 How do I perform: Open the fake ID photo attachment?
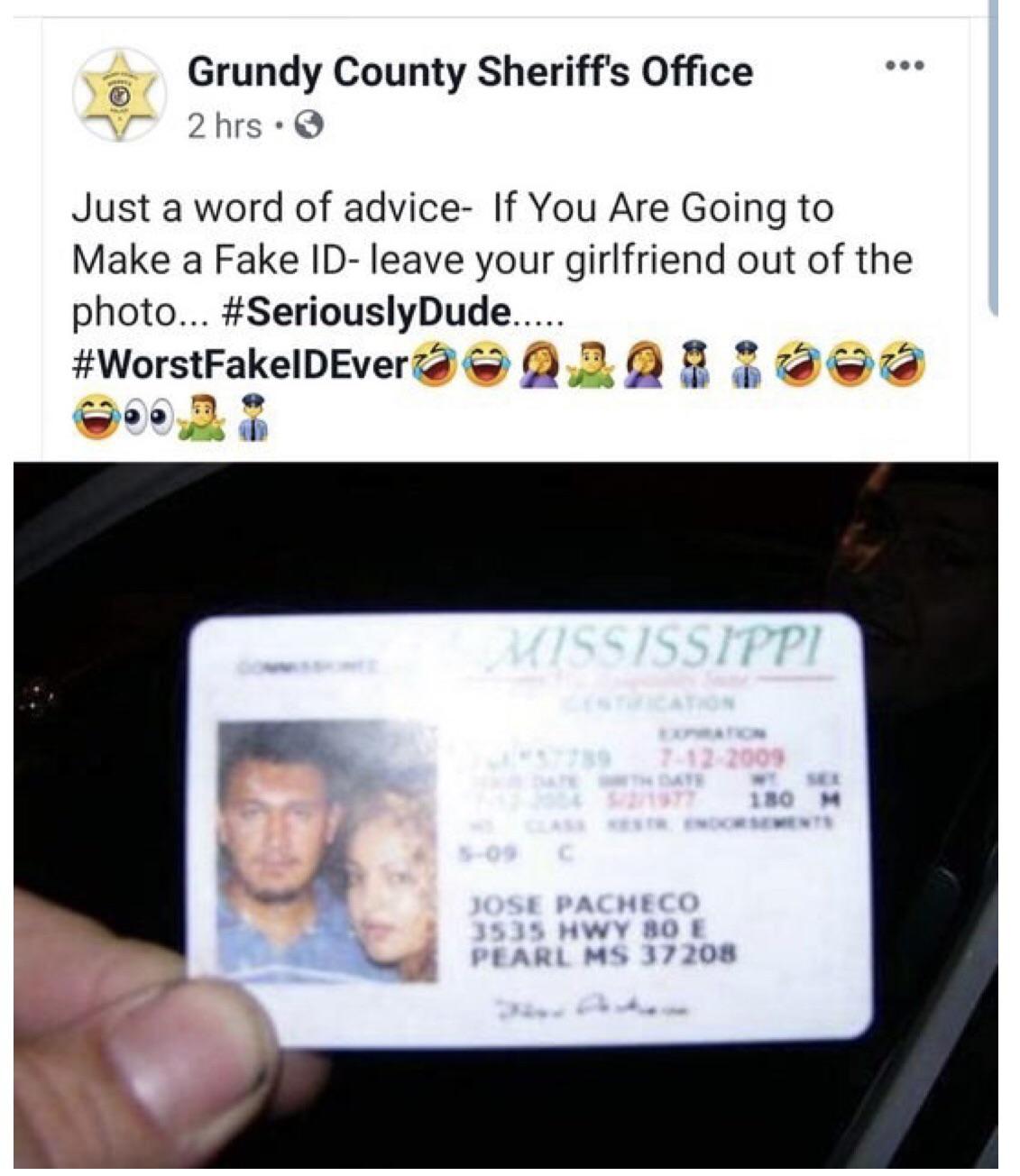click(x=506, y=815)
